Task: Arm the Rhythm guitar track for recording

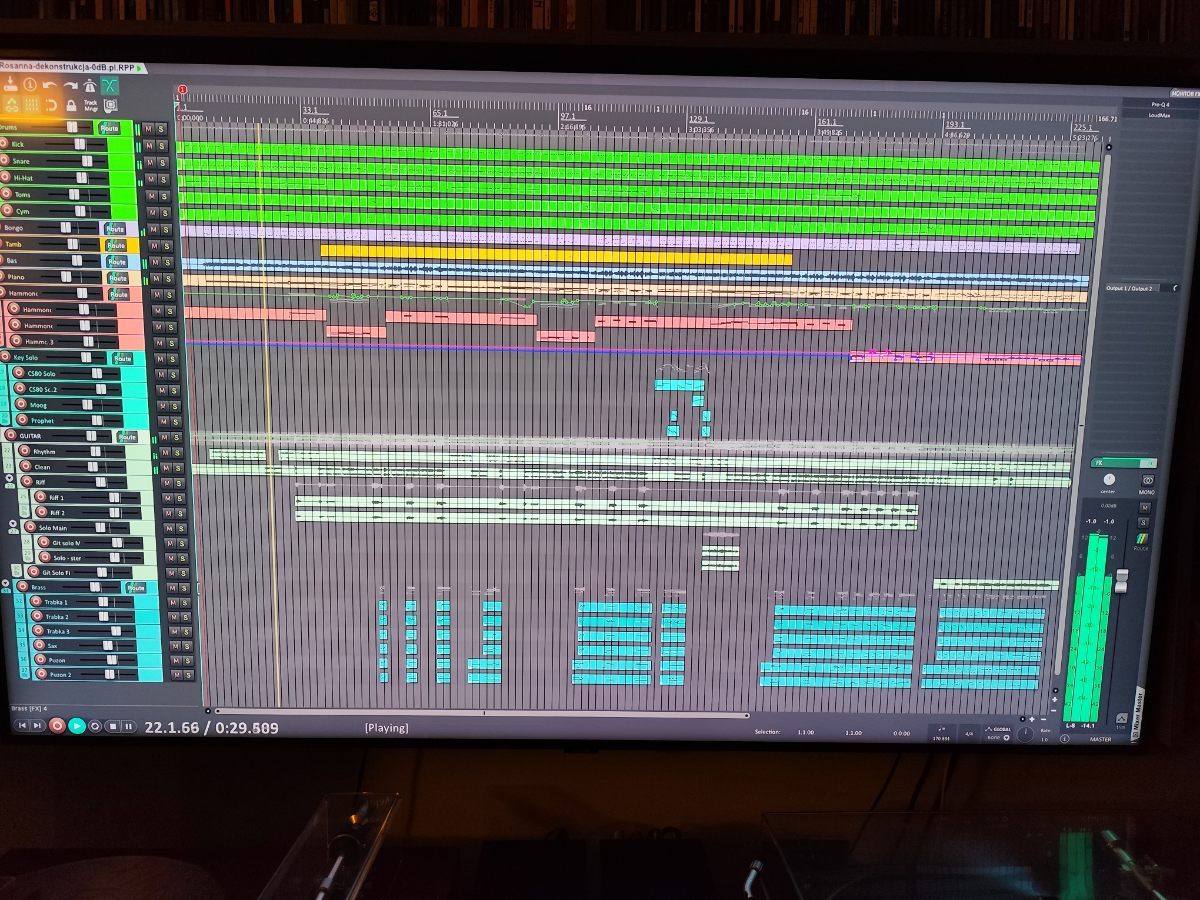Action: (x=24, y=451)
